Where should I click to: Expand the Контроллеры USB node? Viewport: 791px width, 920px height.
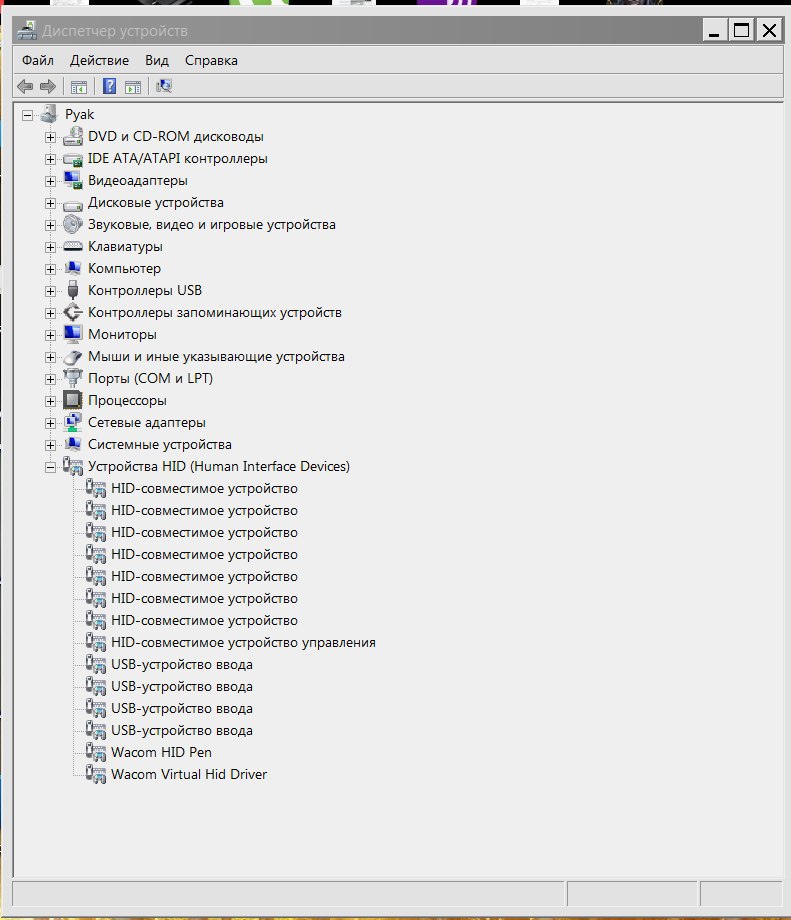point(50,291)
